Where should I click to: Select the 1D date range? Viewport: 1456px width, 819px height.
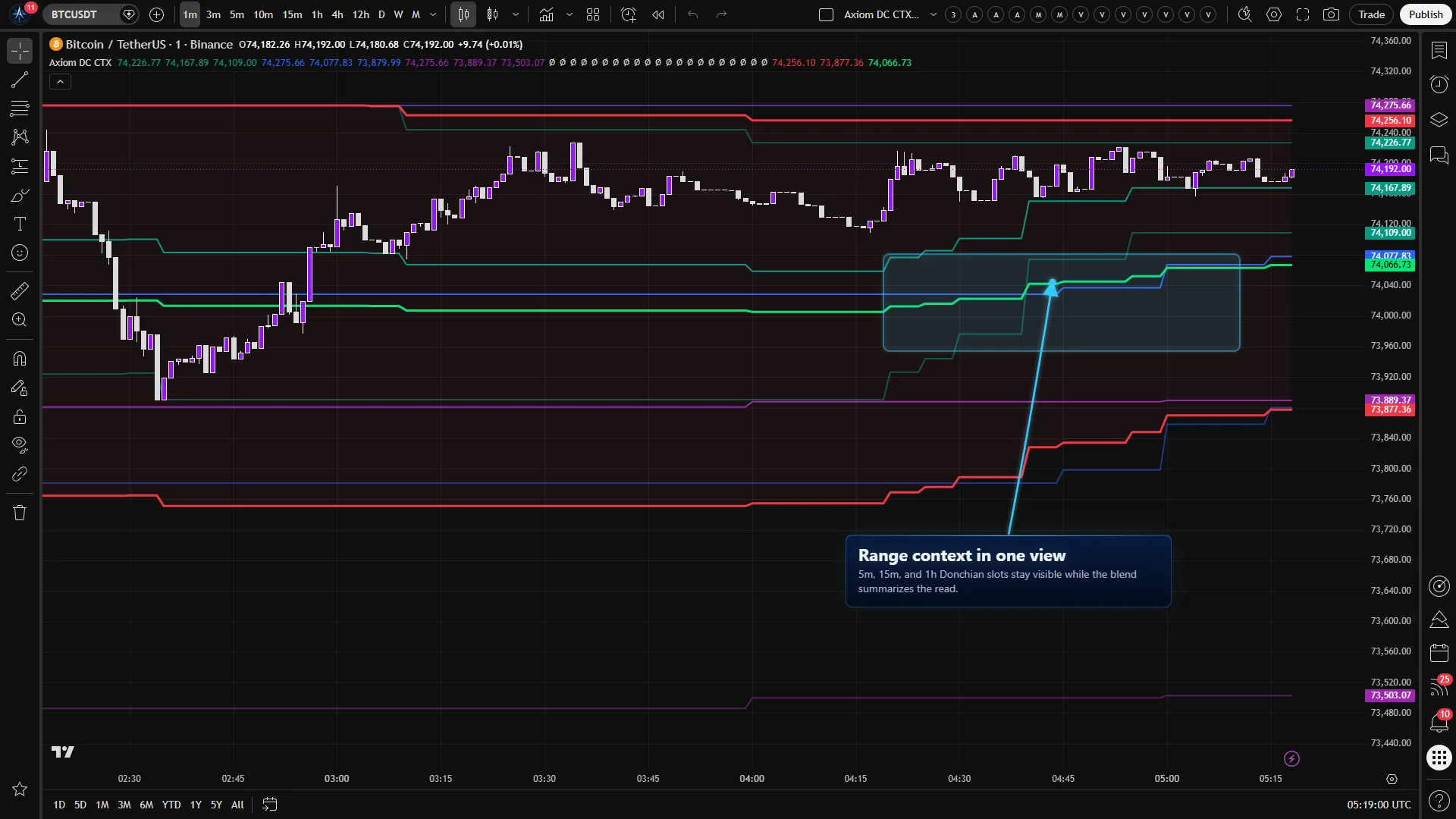pyautogui.click(x=59, y=805)
